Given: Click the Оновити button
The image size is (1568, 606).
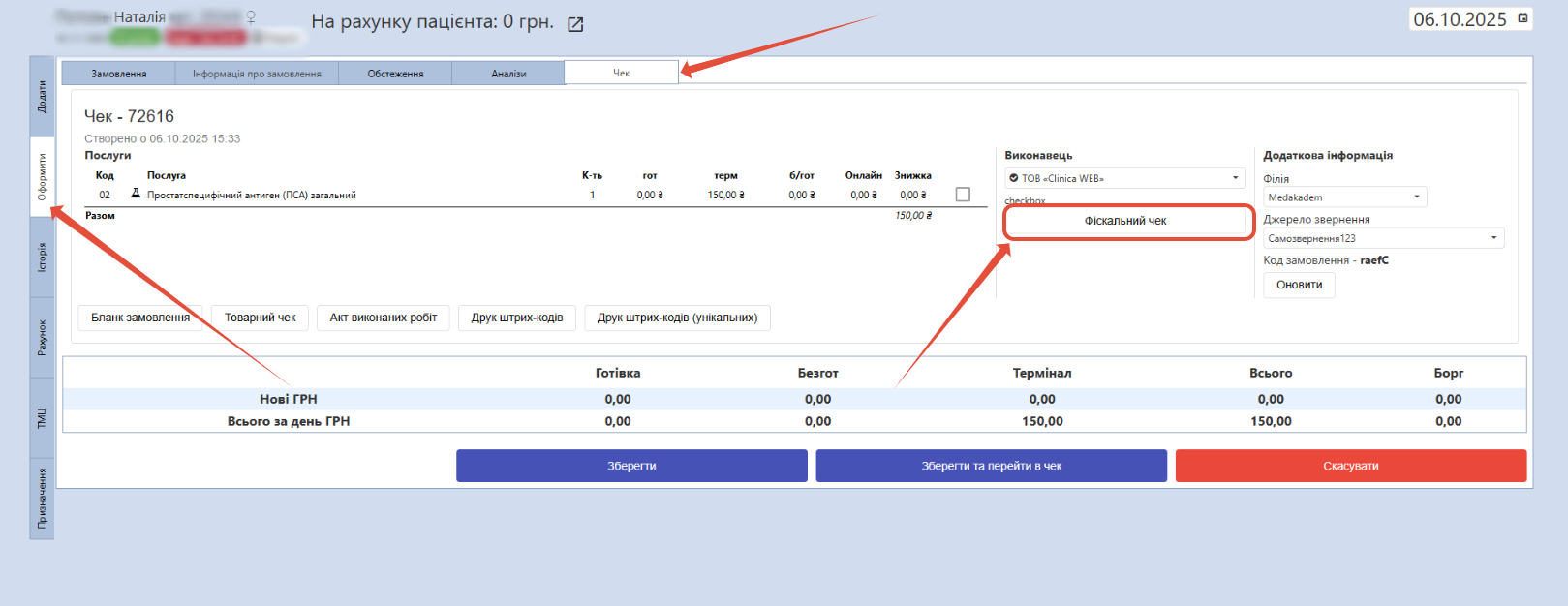Looking at the screenshot, I should point(1299,285).
